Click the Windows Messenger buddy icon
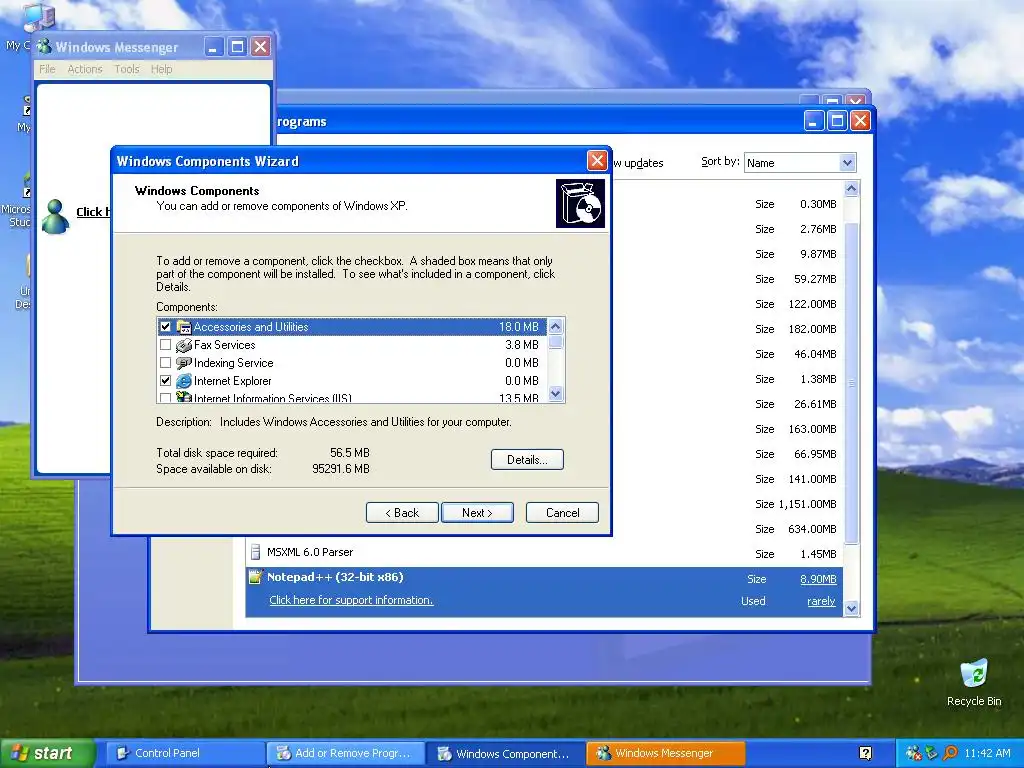 click(x=56, y=216)
